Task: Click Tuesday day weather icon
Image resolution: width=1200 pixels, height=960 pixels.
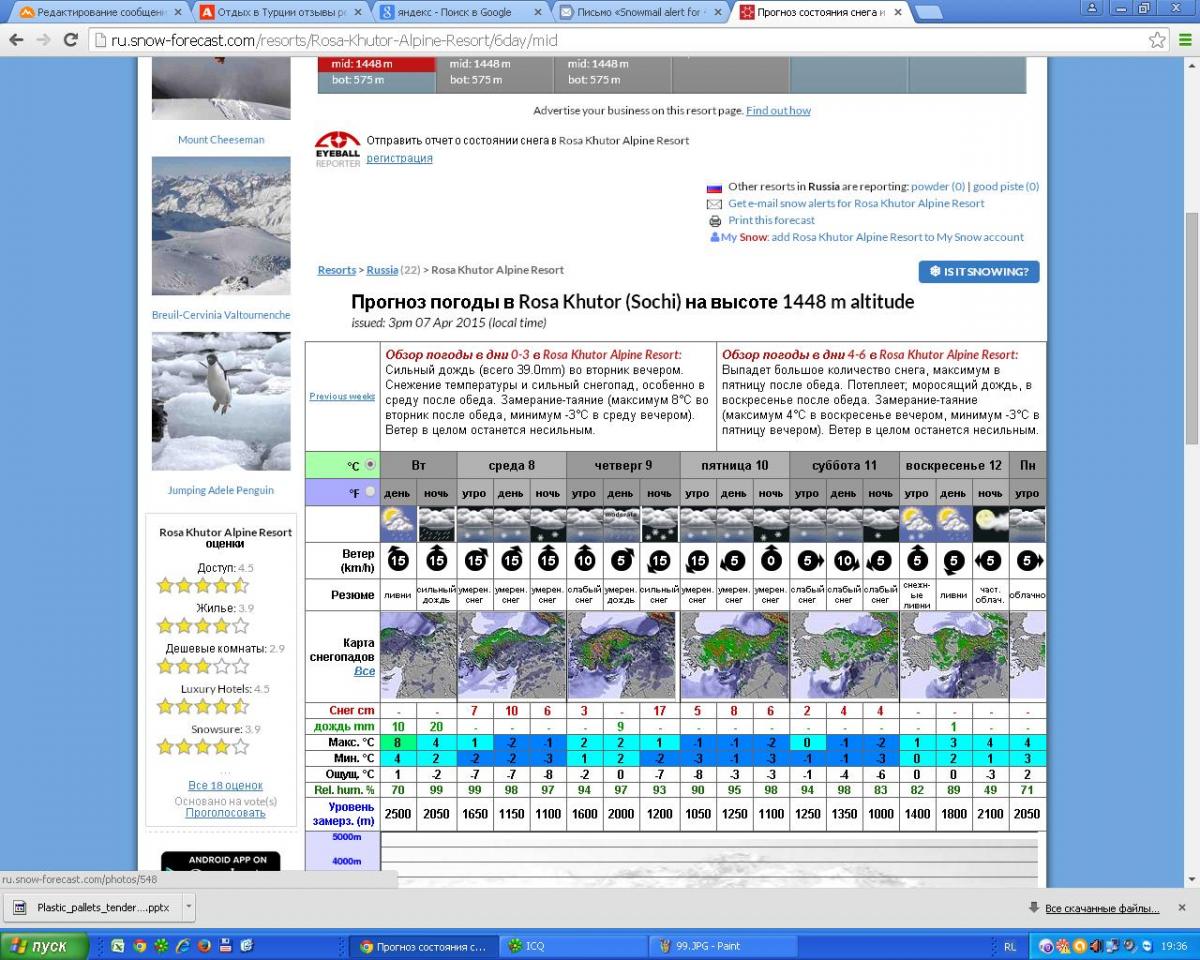Action: point(399,524)
